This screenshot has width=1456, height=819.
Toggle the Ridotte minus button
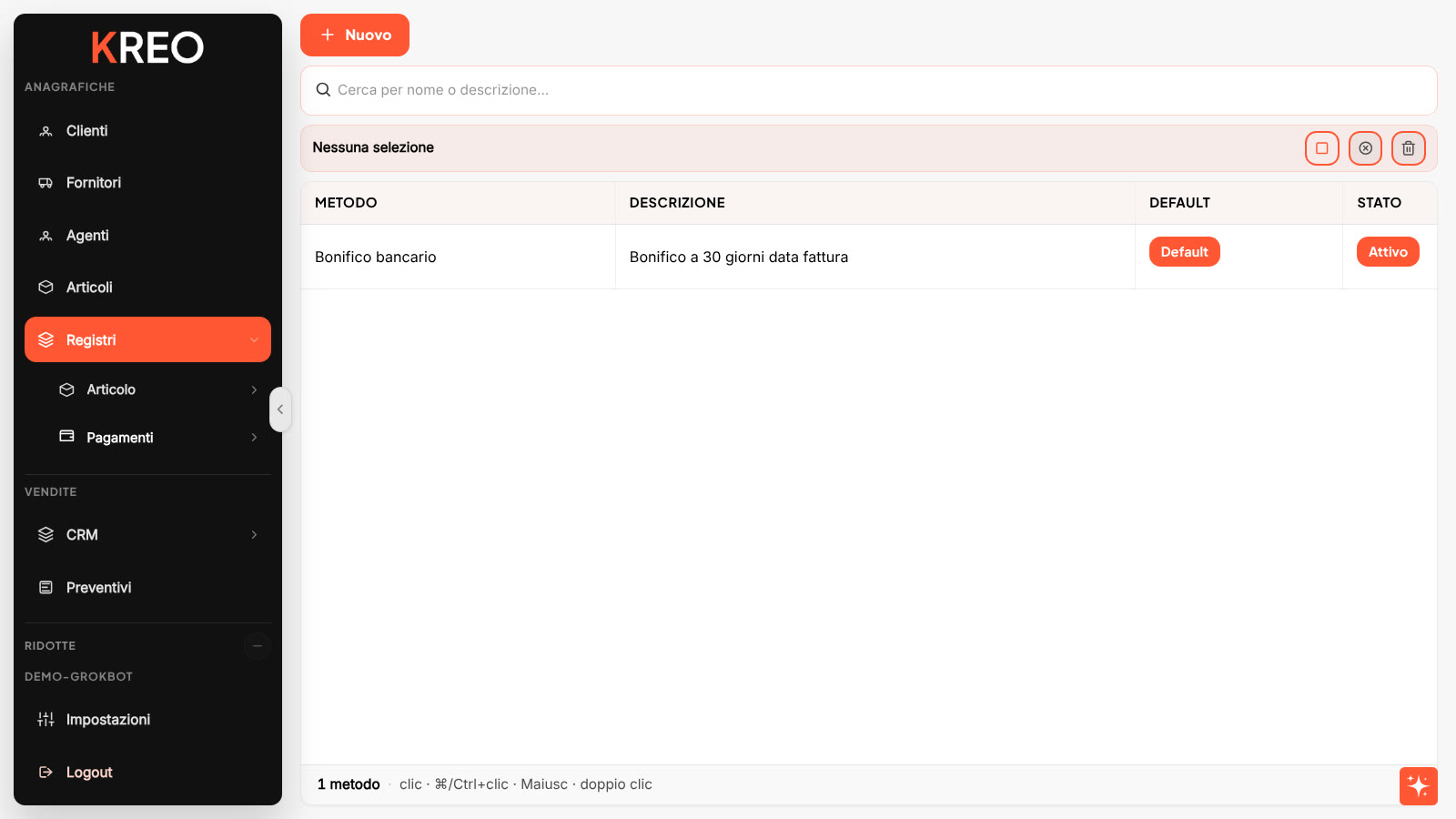point(258,646)
